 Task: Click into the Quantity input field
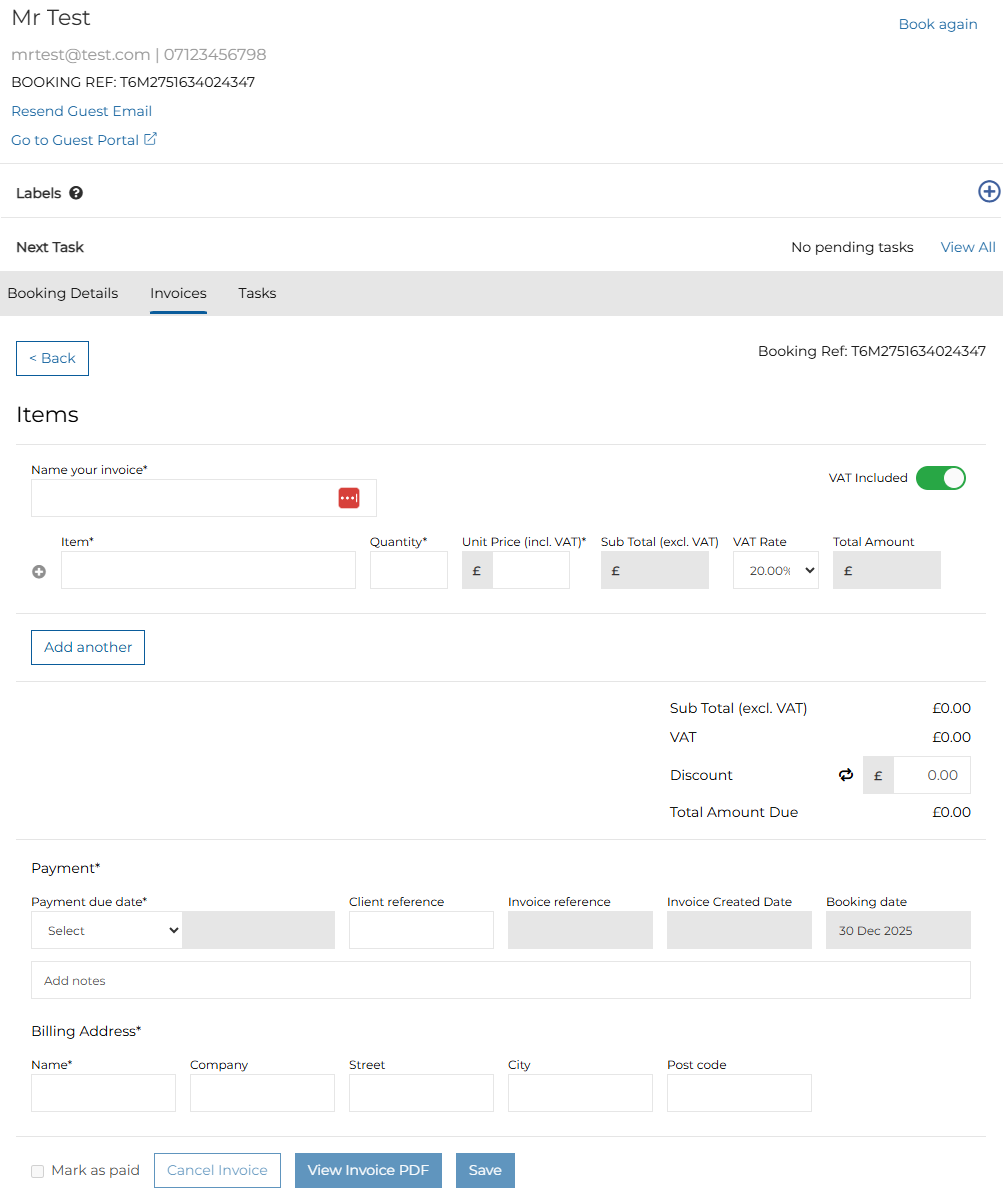(x=408, y=570)
